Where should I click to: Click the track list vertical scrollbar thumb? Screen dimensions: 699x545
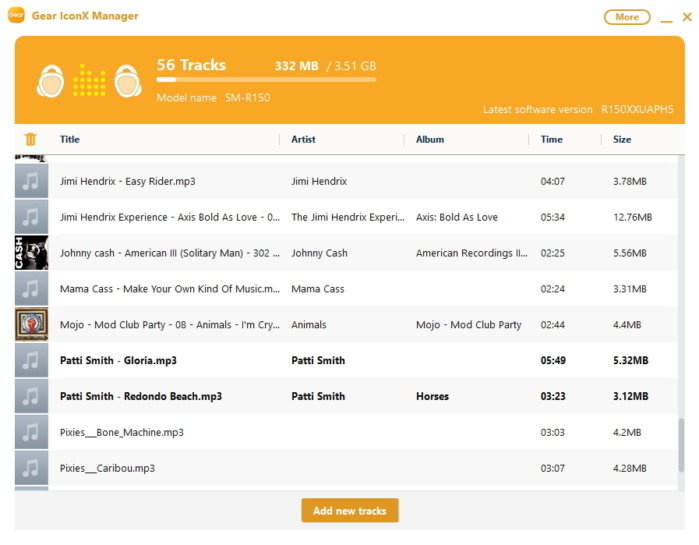681,445
